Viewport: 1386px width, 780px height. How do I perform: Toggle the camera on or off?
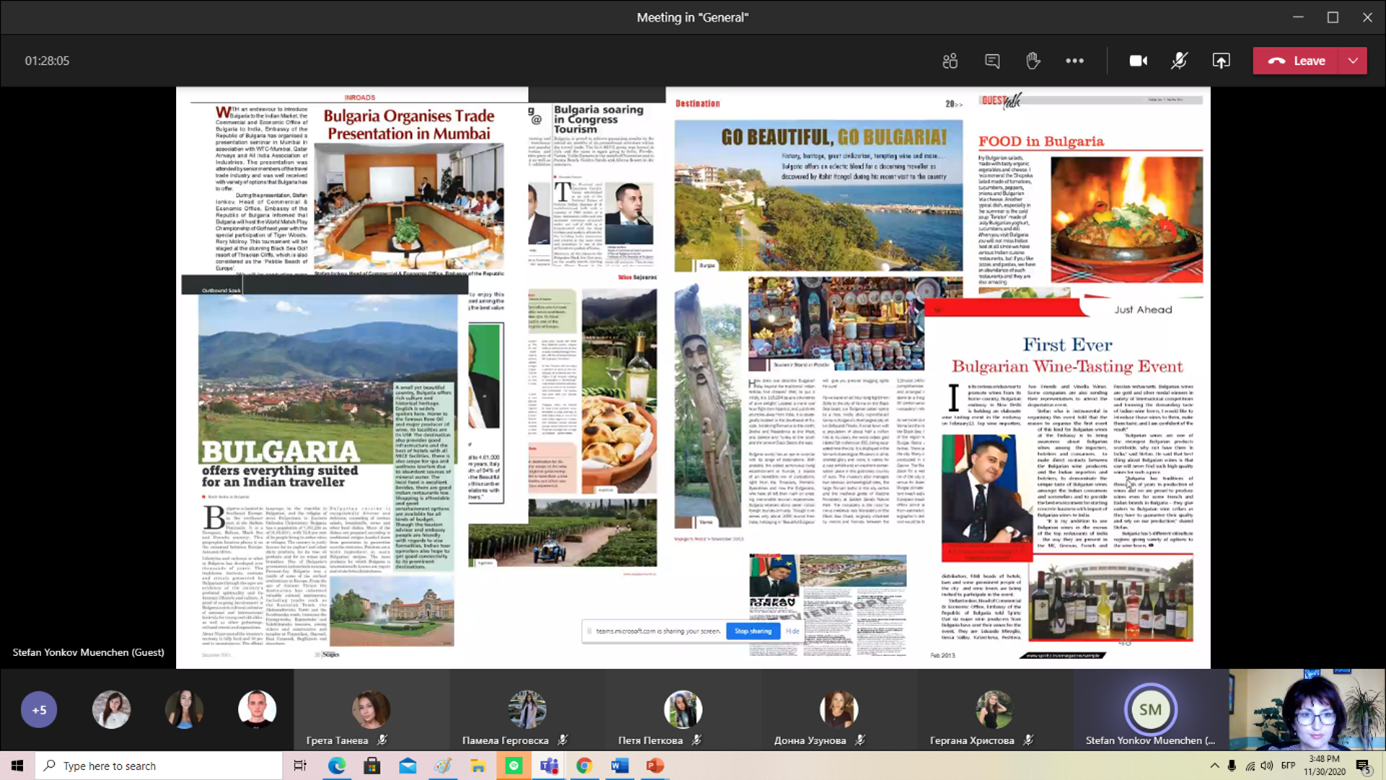(x=1138, y=61)
